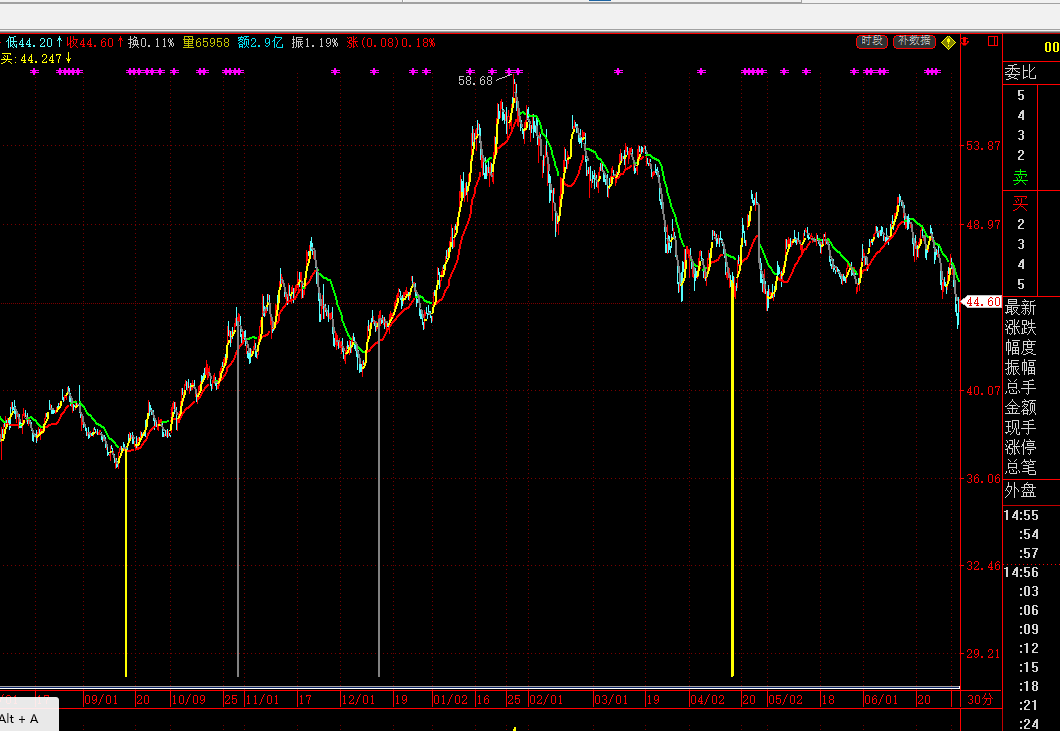Click the red anchor icon beside the diamond
The image size is (1060, 731).
tap(965, 42)
